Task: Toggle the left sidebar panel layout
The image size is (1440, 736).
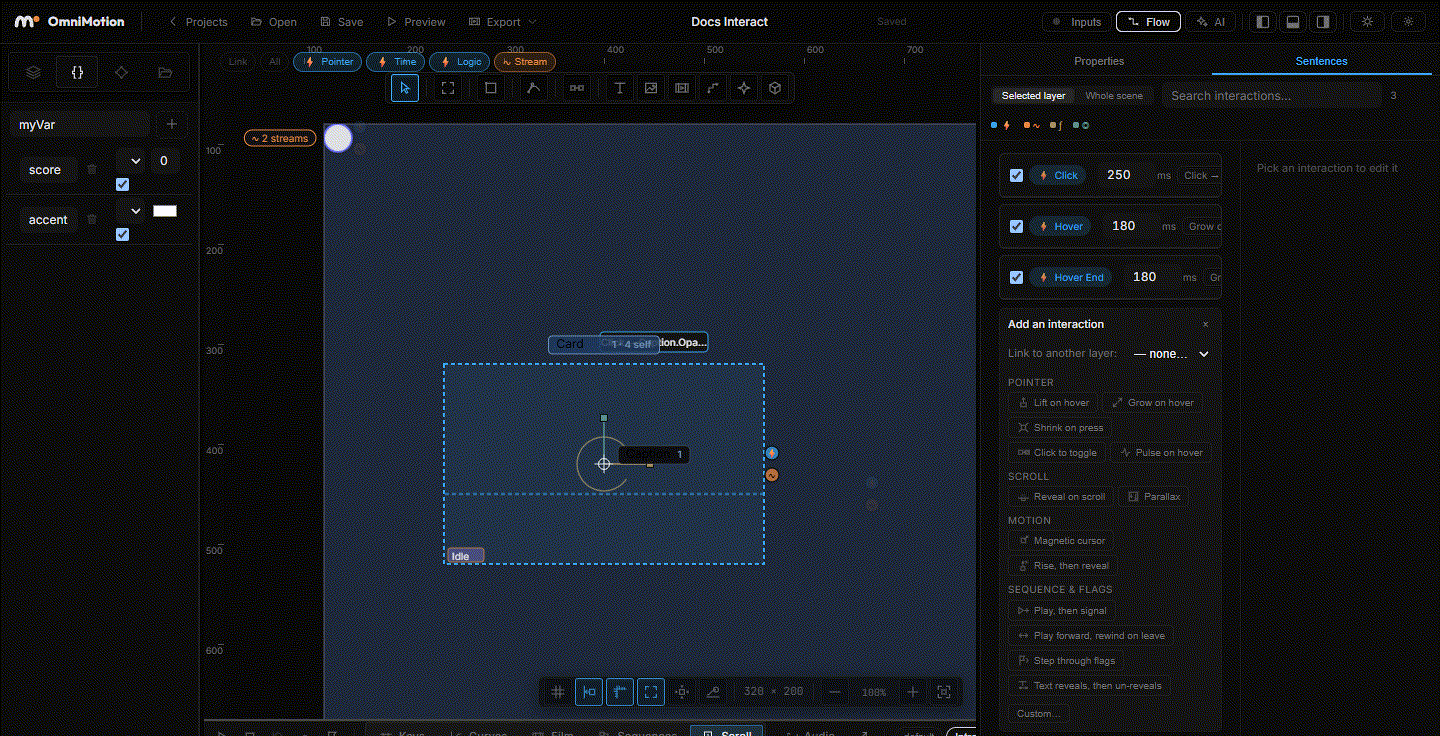Action: click(1263, 22)
